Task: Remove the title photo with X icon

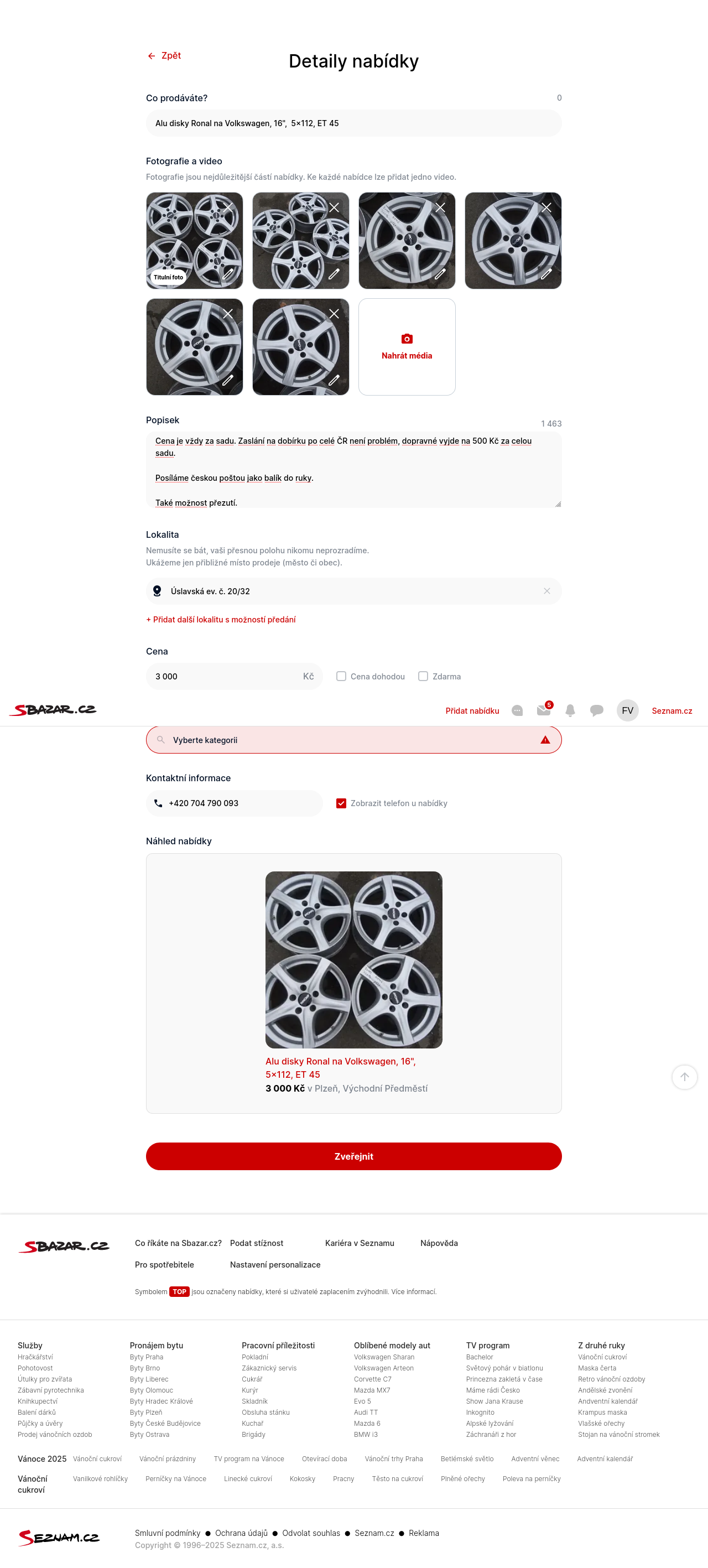Action: (228, 207)
